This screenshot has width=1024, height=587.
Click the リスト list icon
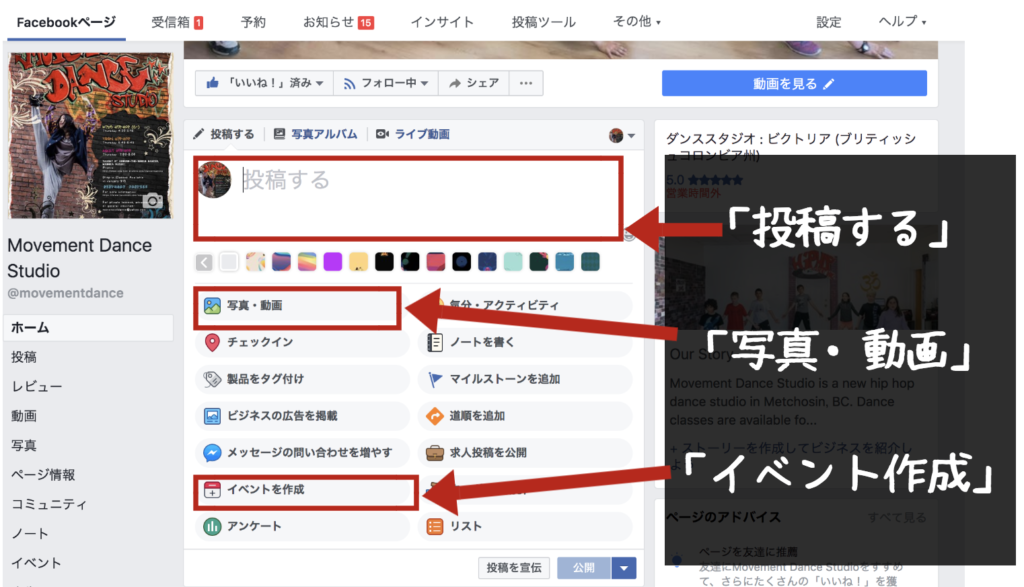click(x=435, y=526)
